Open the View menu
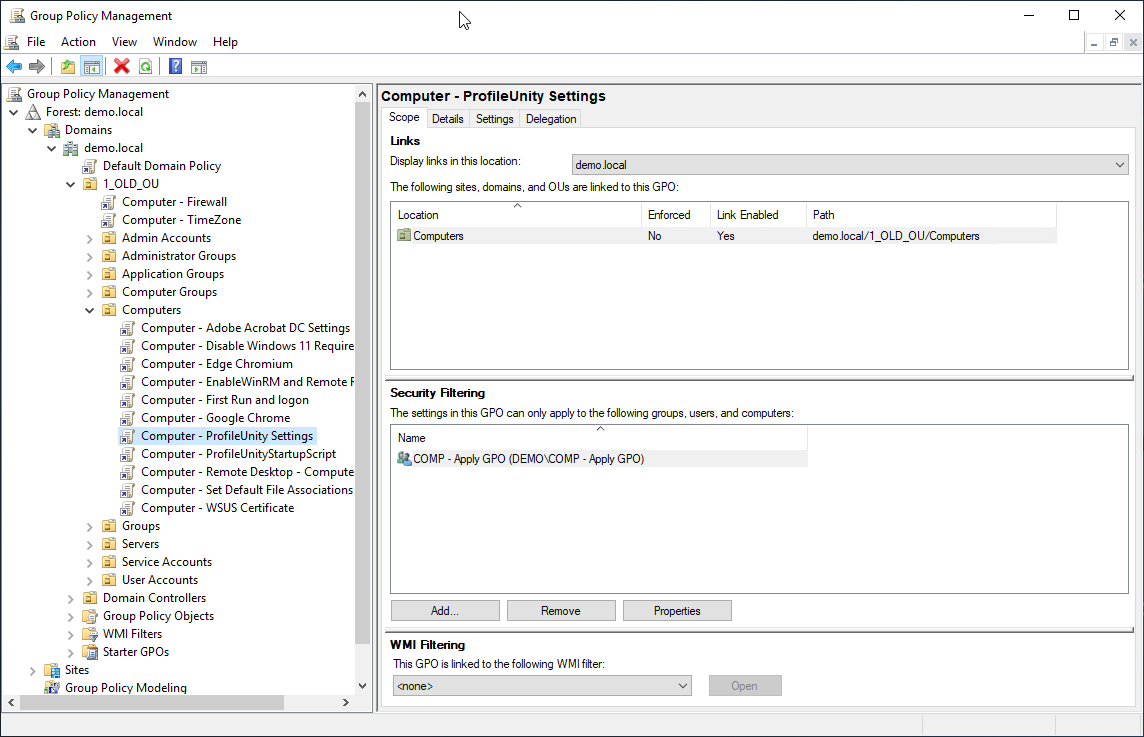The width and height of the screenshot is (1144, 737). 124,42
